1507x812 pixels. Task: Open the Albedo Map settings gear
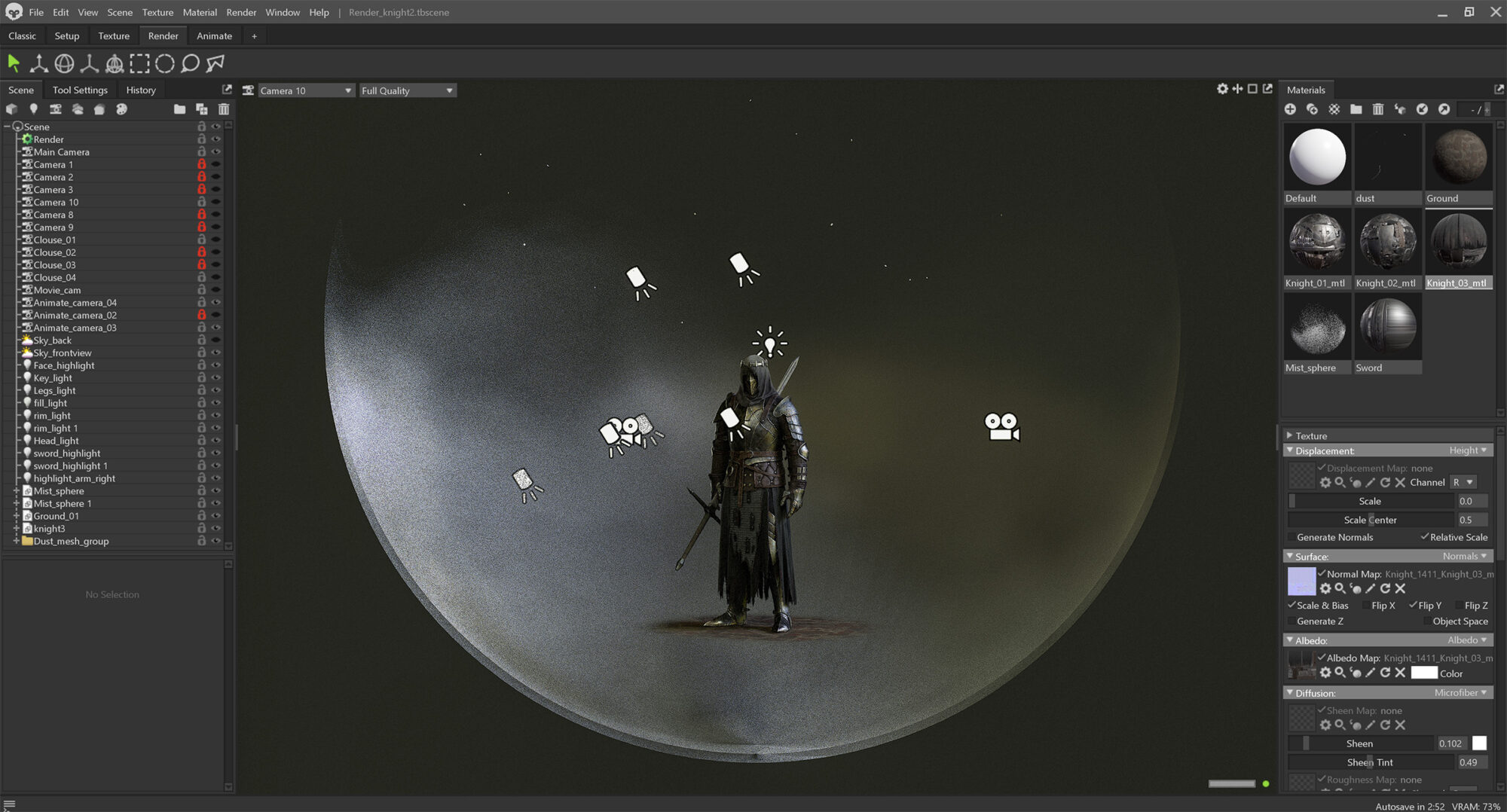click(x=1325, y=673)
